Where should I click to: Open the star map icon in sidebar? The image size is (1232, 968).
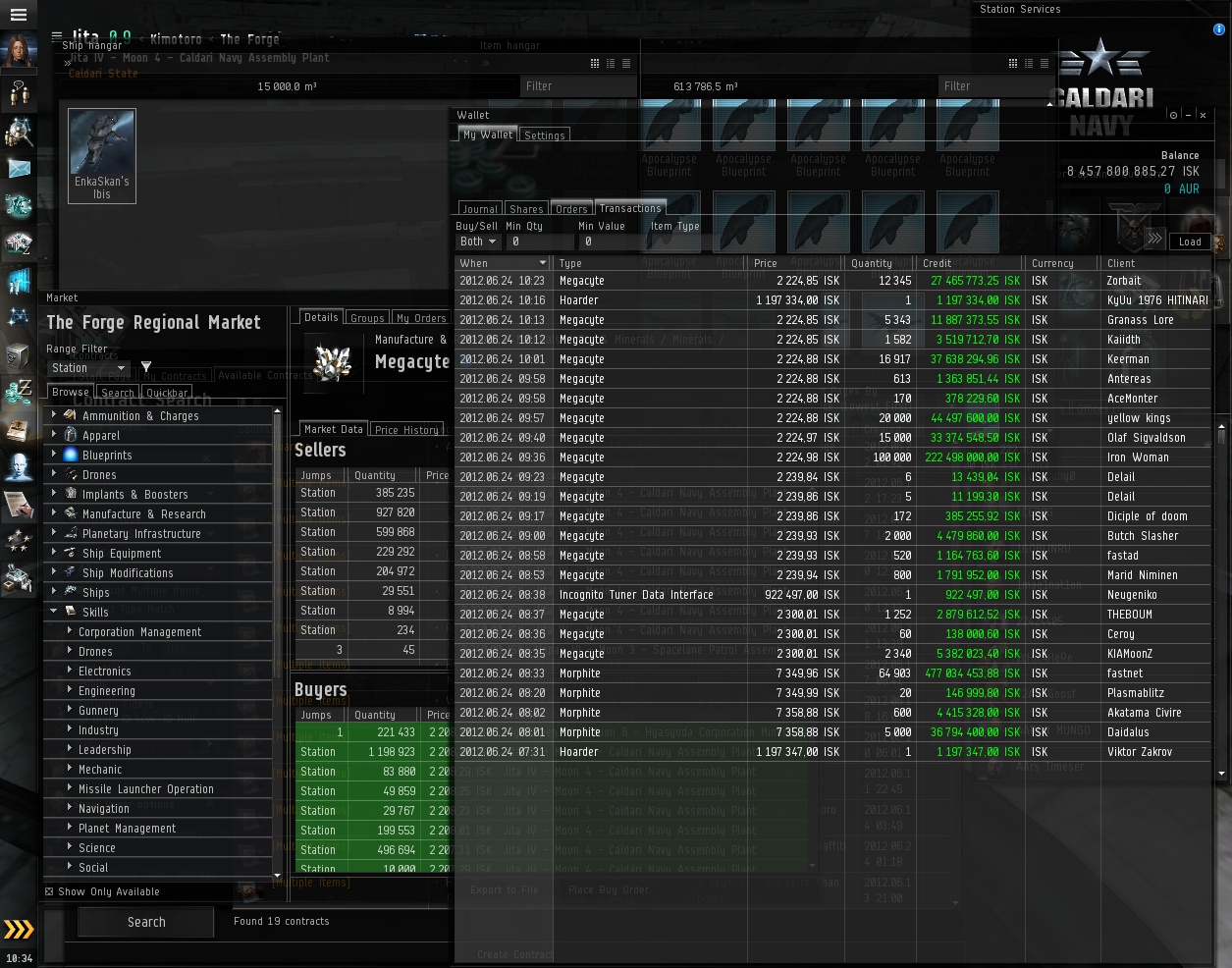pos(19,317)
